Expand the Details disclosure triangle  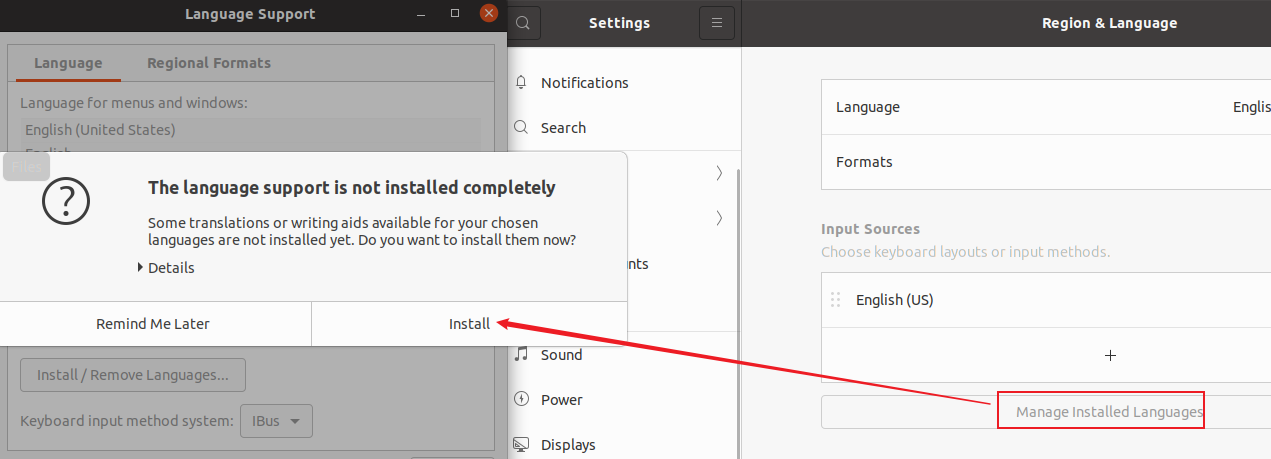click(x=140, y=268)
